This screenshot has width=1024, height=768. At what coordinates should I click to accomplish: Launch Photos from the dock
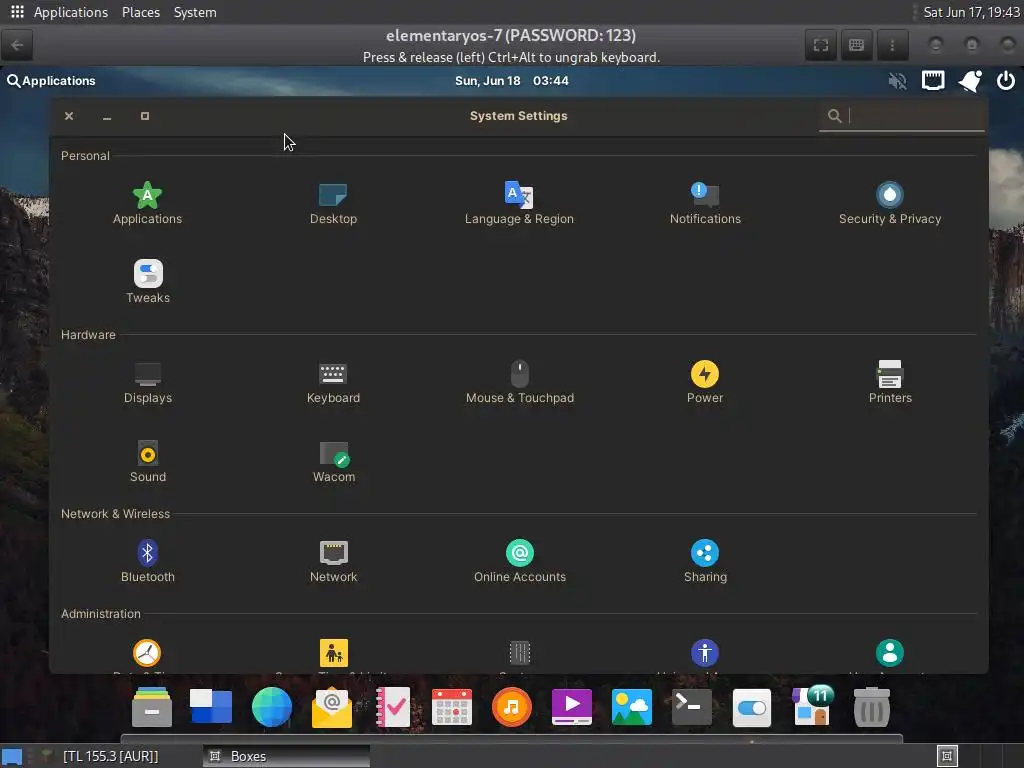[x=632, y=707]
